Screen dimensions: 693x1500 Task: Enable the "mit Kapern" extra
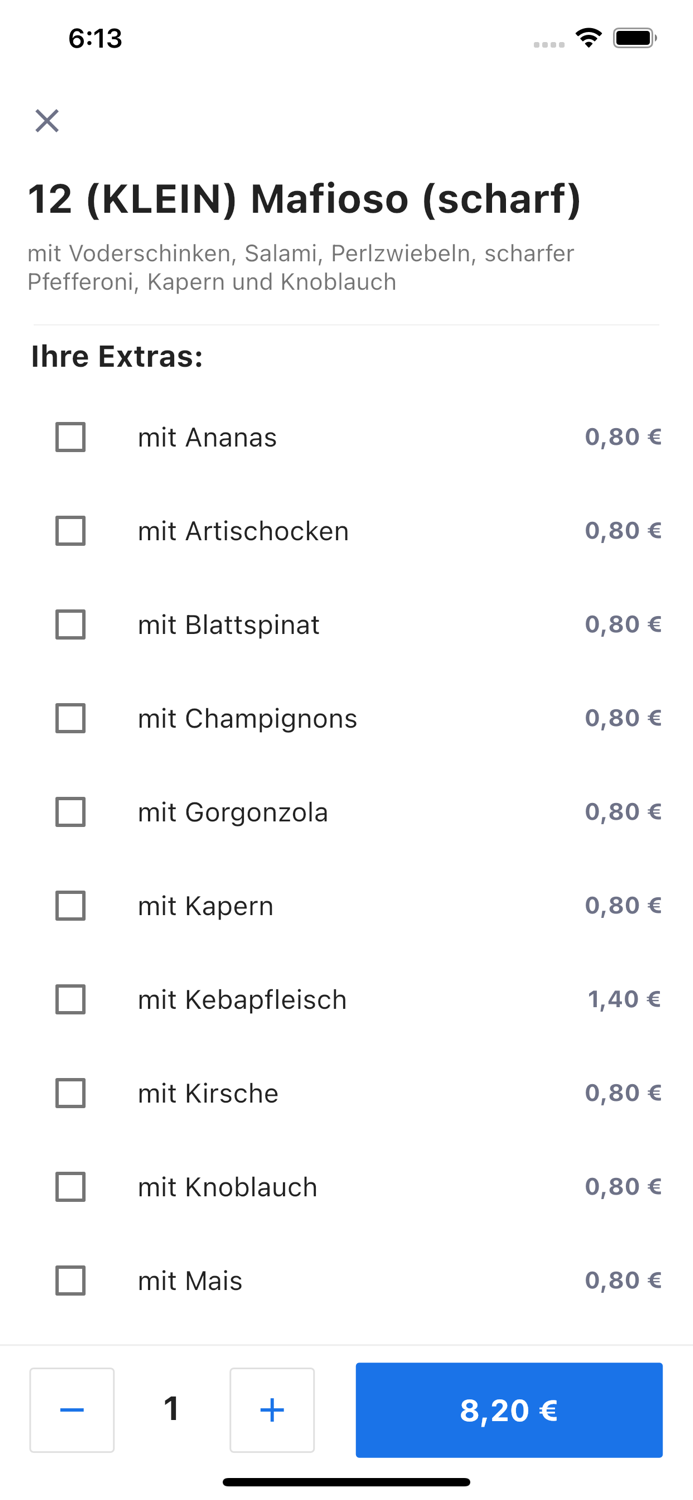point(70,905)
